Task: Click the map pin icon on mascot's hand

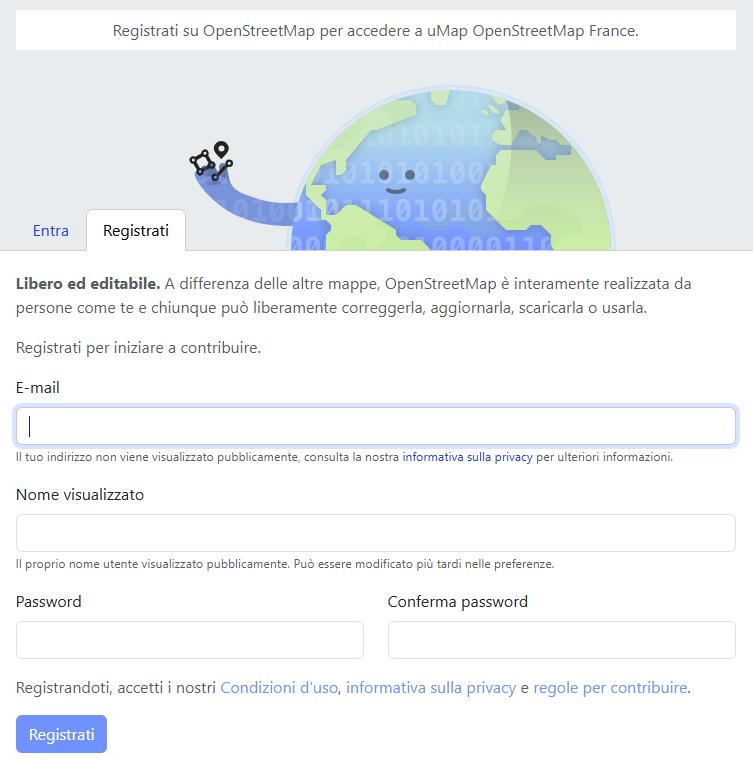Action: tap(221, 150)
